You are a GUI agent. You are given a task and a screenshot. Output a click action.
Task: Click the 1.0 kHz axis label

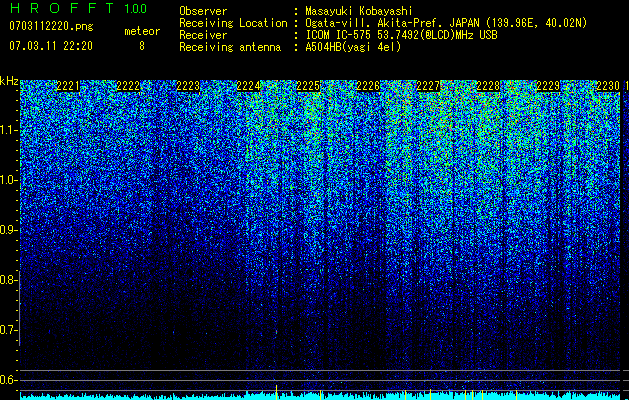[x=9, y=180]
